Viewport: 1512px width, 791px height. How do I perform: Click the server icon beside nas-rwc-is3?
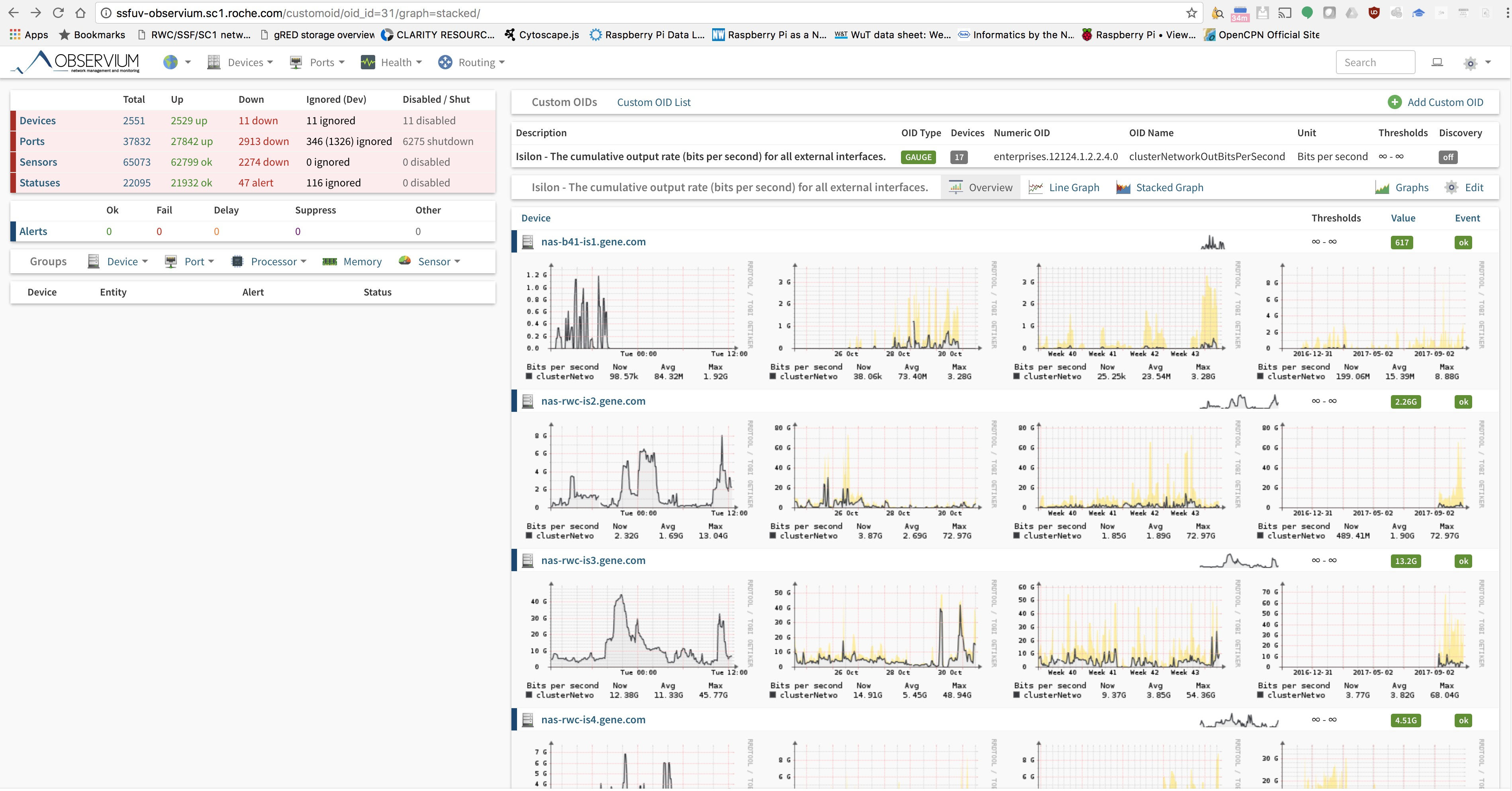click(x=528, y=560)
